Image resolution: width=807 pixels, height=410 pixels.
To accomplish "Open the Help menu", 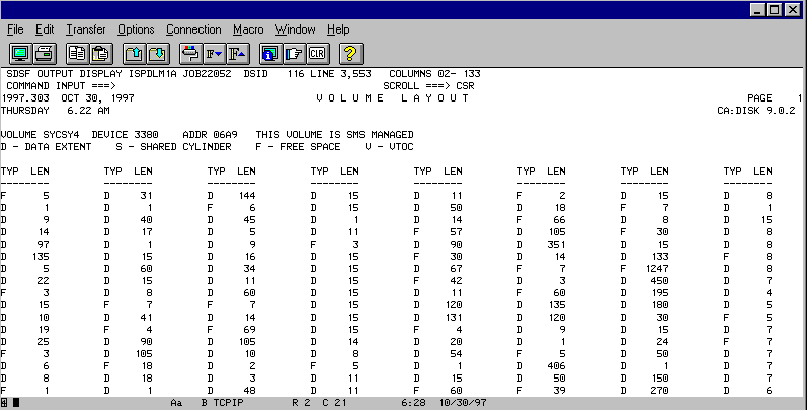I will click(338, 30).
